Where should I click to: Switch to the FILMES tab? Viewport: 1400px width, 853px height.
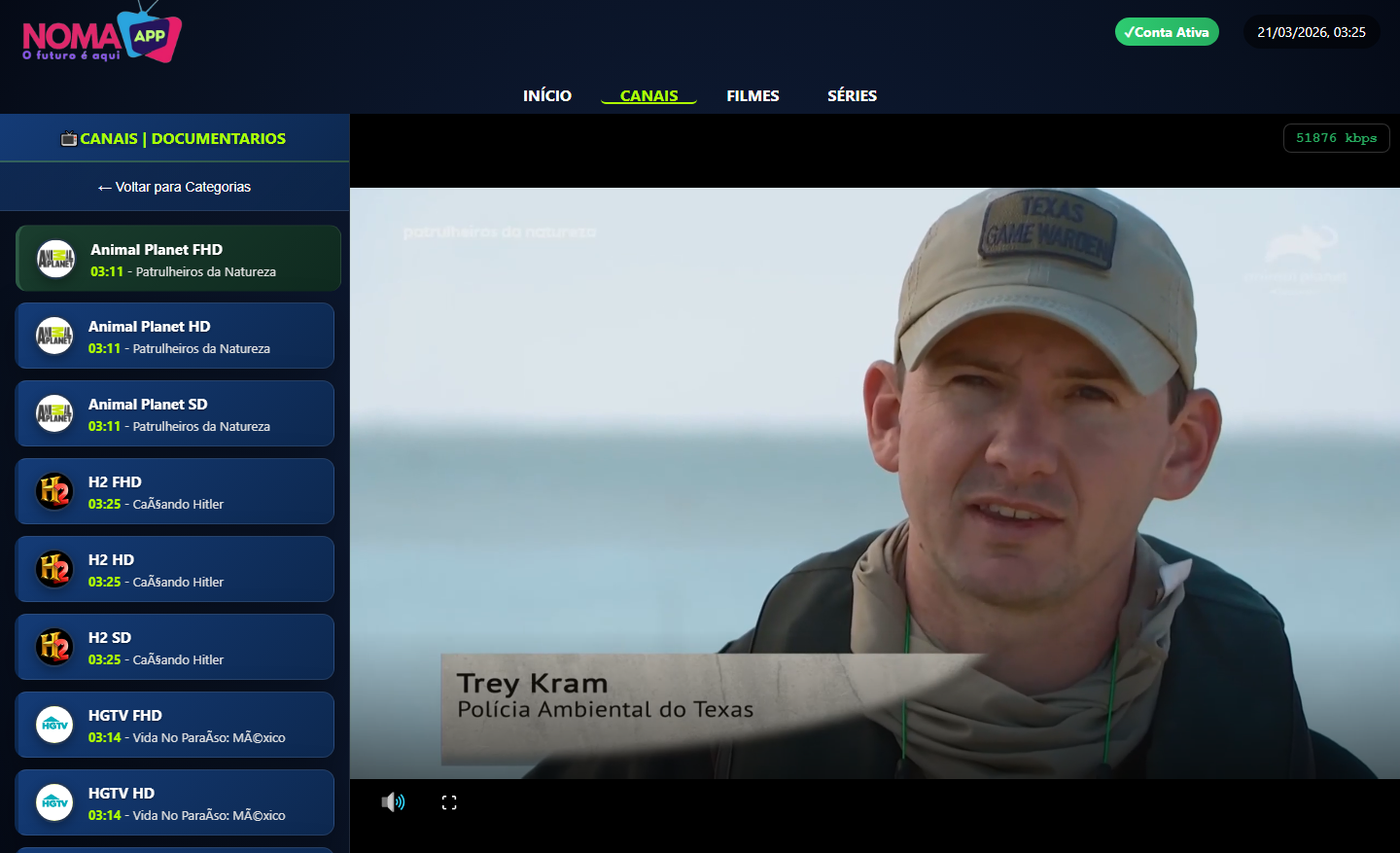point(752,95)
